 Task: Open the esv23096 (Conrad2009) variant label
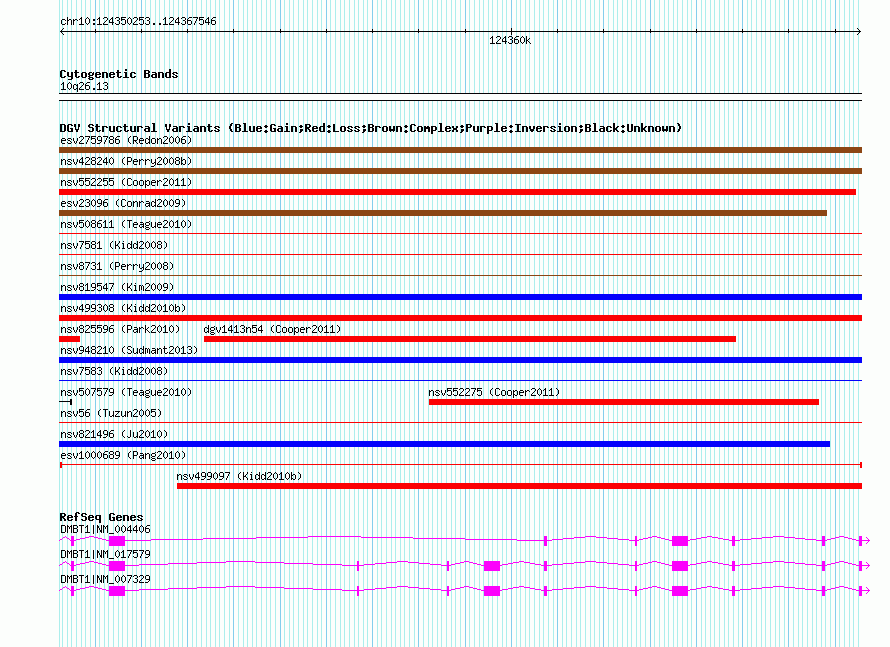(x=111, y=203)
